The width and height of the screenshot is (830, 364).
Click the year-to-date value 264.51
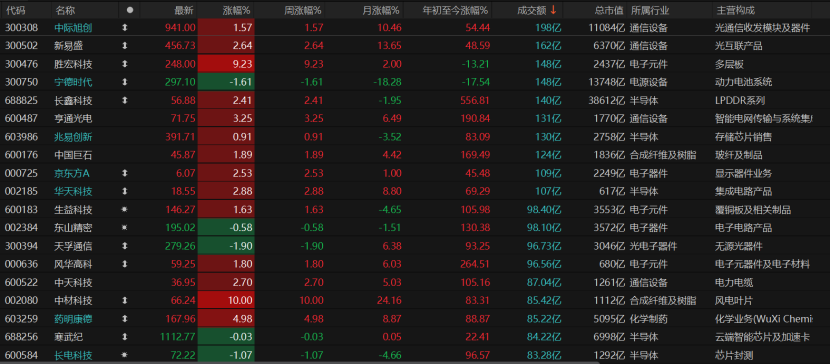(x=475, y=265)
